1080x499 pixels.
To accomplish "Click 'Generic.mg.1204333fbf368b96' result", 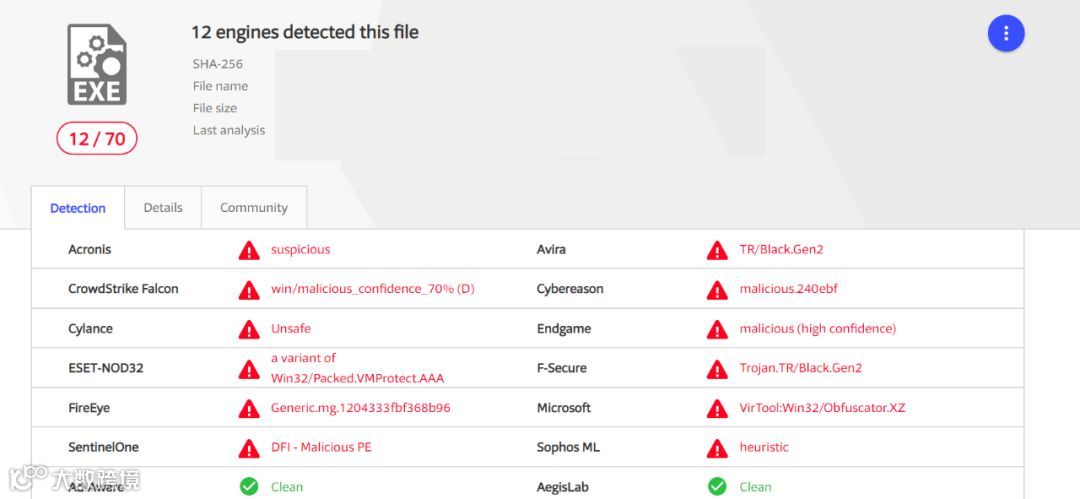I will [360, 408].
